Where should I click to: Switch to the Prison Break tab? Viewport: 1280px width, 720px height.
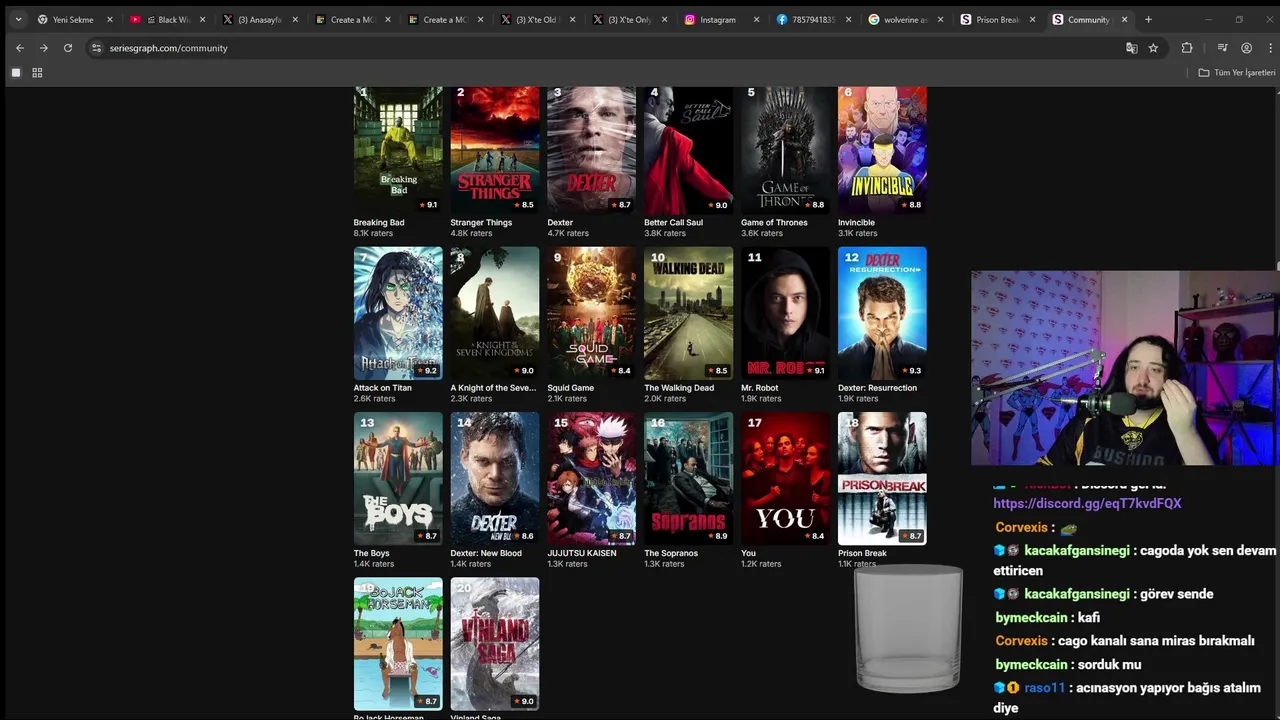[x=997, y=19]
